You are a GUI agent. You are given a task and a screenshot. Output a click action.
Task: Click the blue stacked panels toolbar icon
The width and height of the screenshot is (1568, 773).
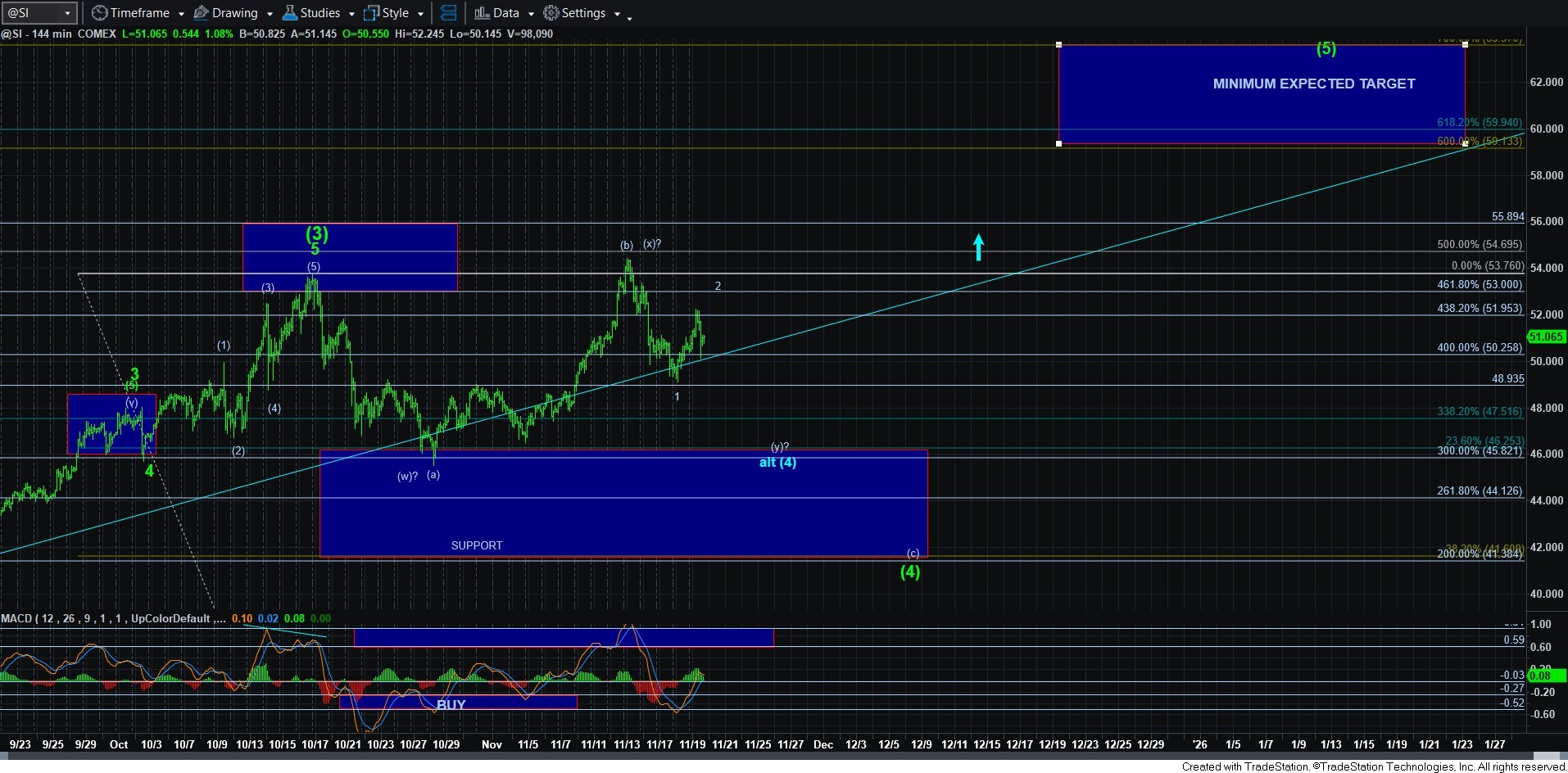point(448,13)
